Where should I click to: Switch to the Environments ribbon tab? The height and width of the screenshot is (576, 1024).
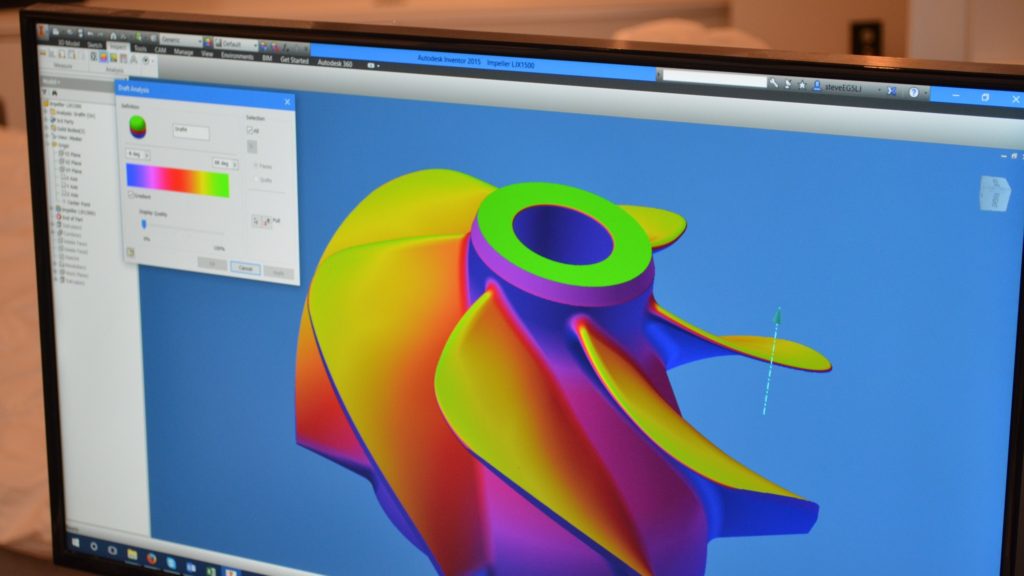tap(237, 56)
